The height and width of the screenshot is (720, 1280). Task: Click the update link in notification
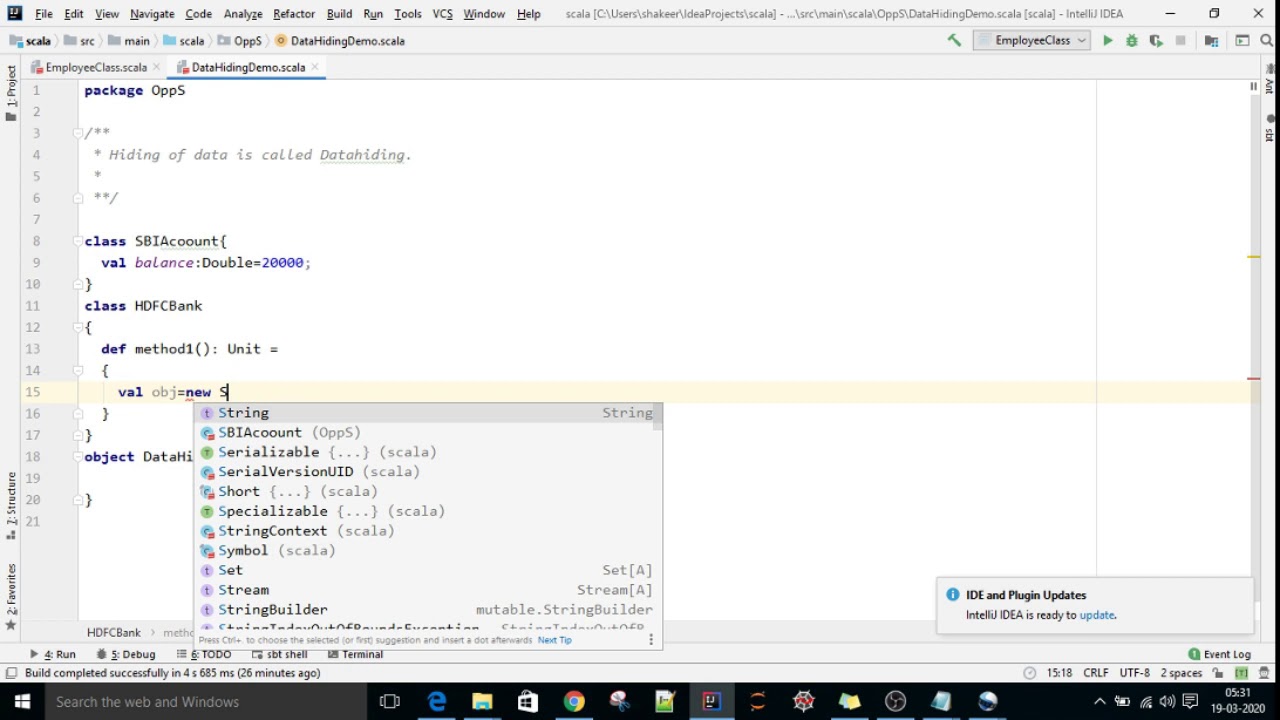[x=1096, y=615]
